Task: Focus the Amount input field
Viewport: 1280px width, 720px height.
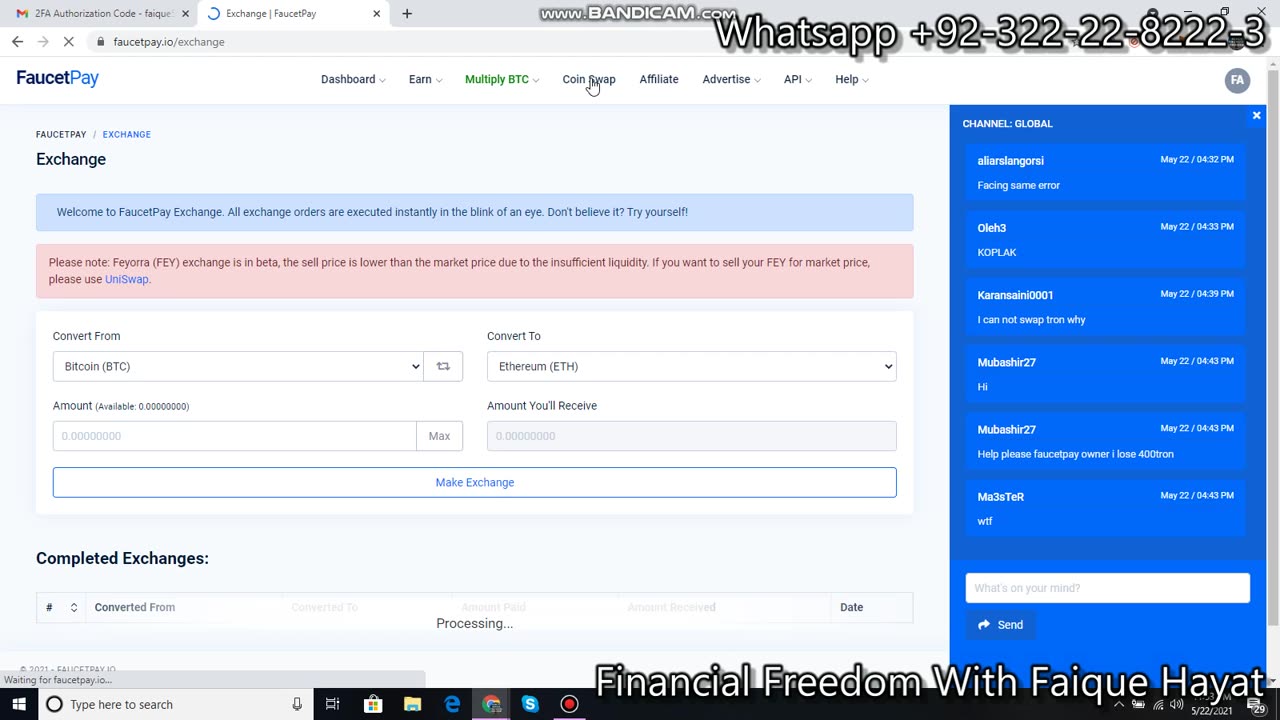Action: (235, 436)
